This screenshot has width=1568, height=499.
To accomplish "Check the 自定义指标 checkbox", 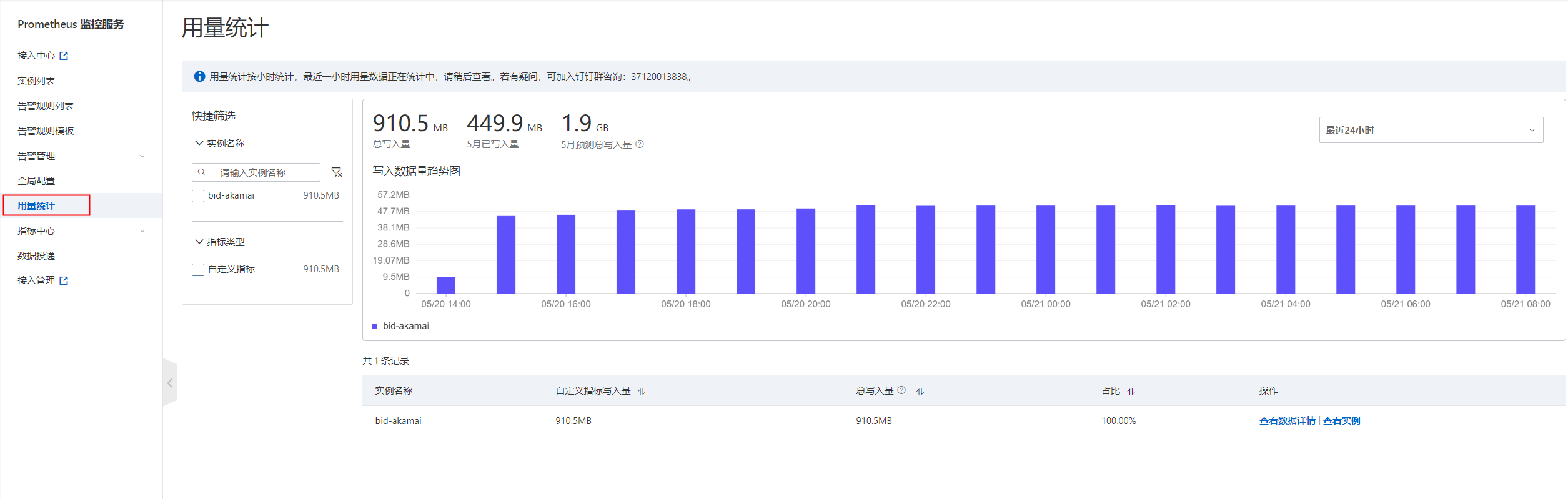I will pos(198,270).
